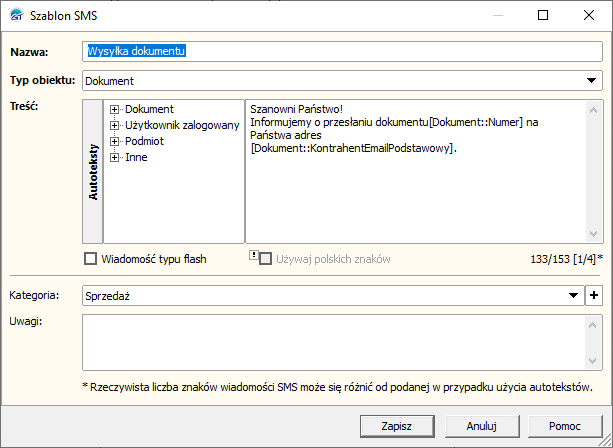Viewport: 613px width, 448px height.
Task: Click the Zapisz button
Action: pos(397,425)
